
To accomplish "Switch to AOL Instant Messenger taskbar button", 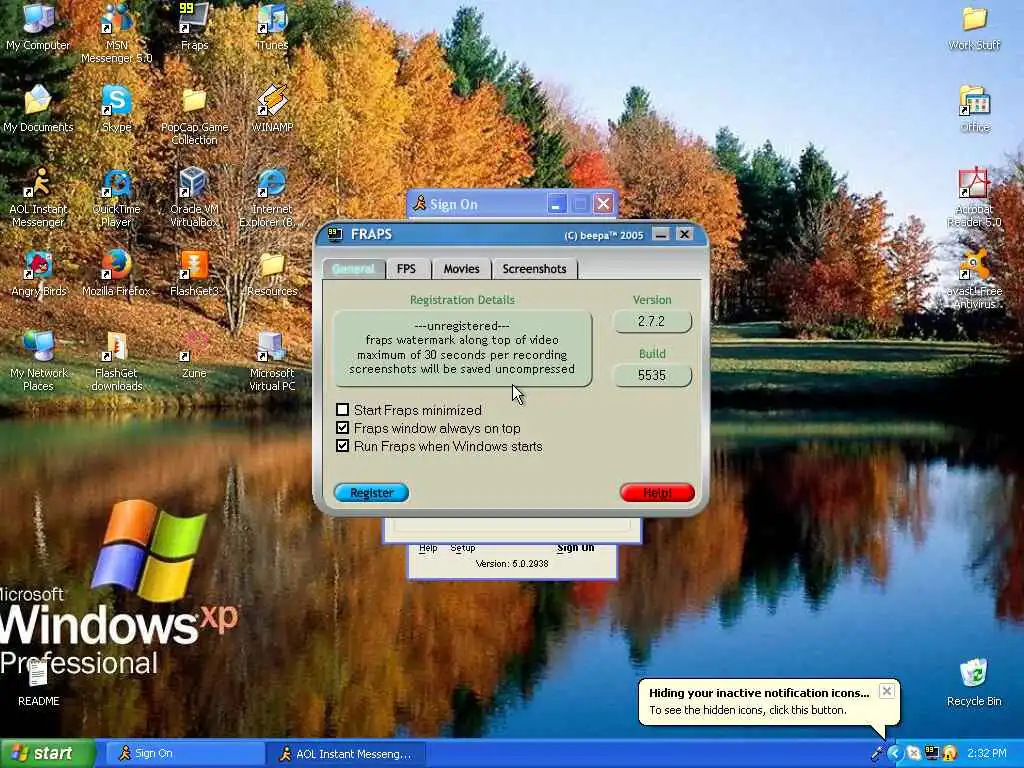I will point(346,753).
